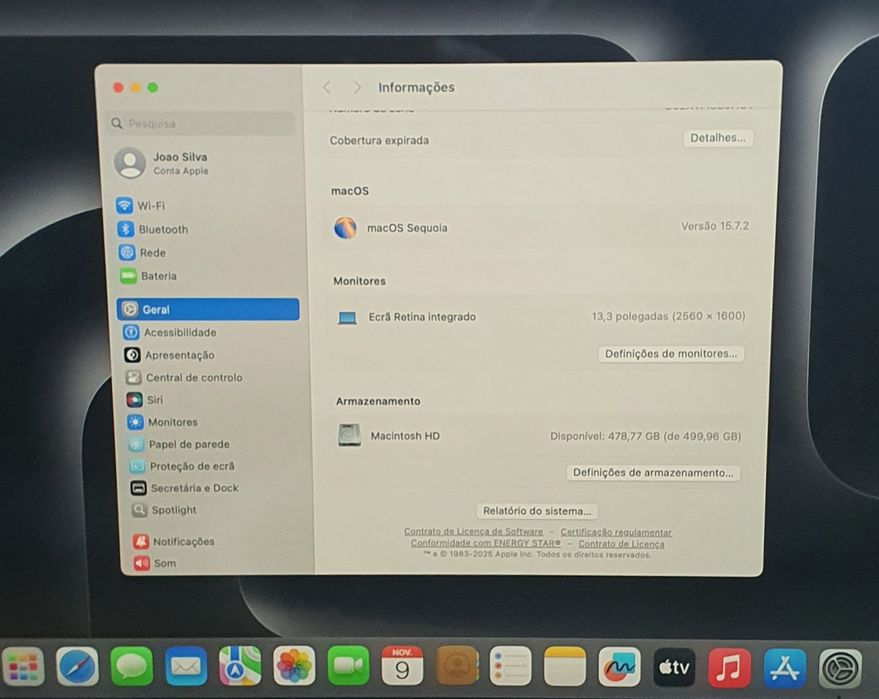Open FaceTime from the Dock

348,666
